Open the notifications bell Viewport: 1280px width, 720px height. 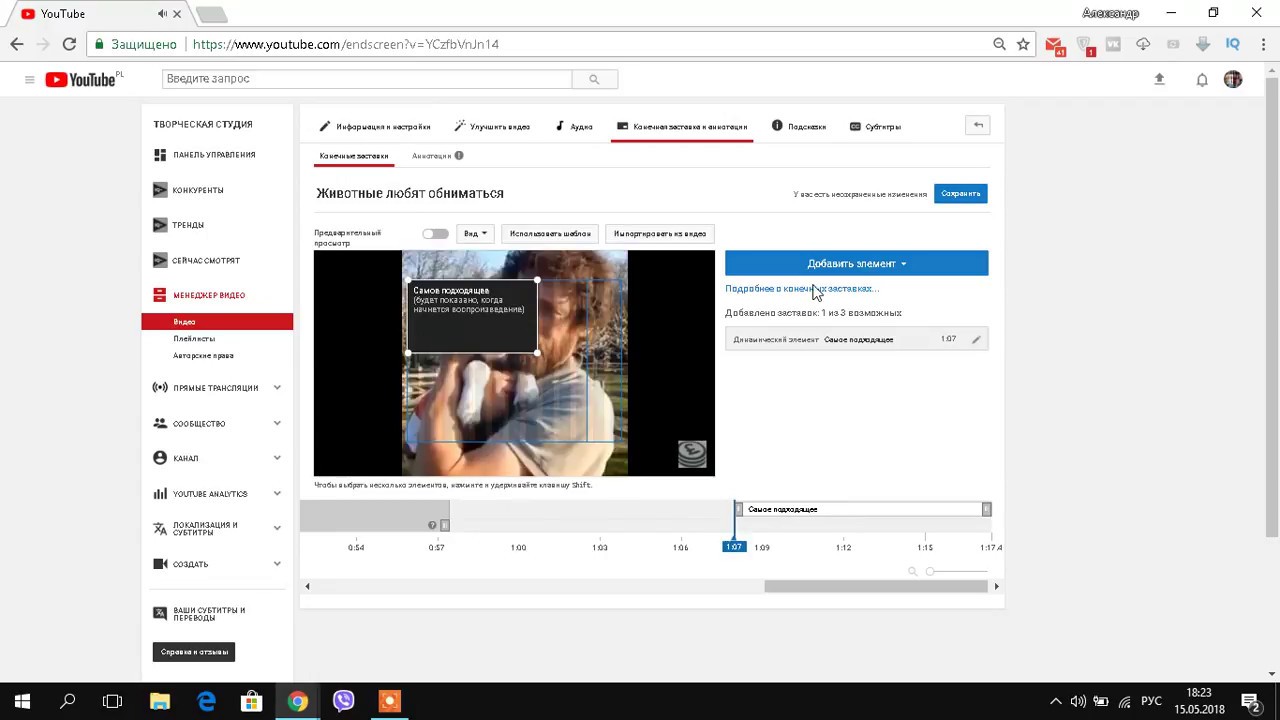point(1202,80)
